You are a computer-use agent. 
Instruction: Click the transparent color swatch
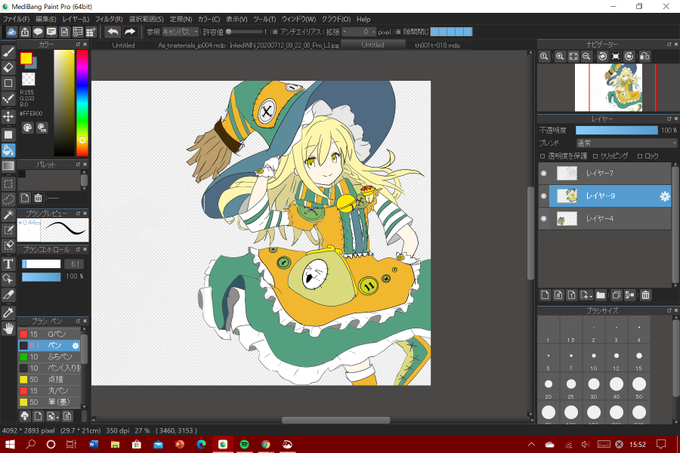pyautogui.click(x=29, y=79)
